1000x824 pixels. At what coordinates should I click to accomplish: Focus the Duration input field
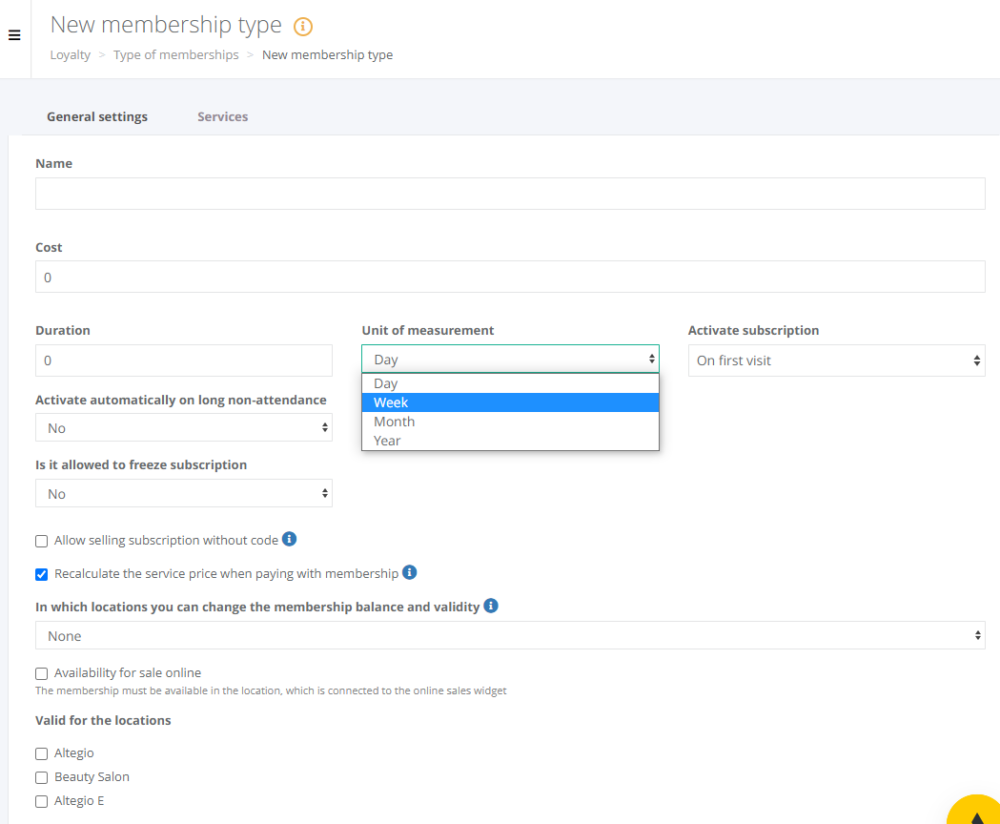pyautogui.click(x=184, y=360)
